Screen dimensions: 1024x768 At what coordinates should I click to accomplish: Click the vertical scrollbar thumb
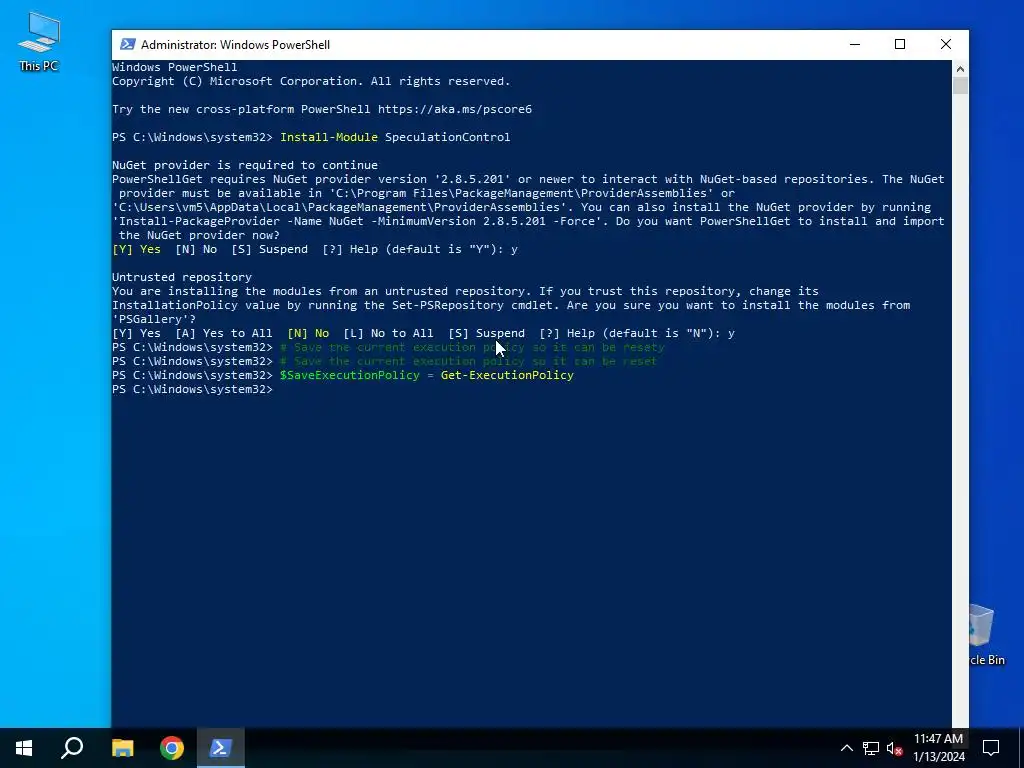coord(960,86)
